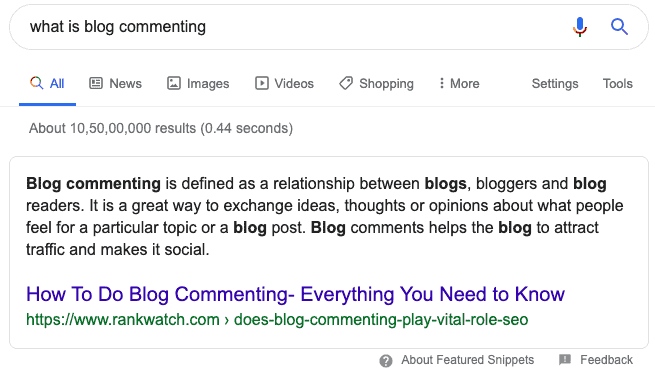Click the question mark help icon
The height and width of the screenshot is (377, 655).
coord(386,360)
